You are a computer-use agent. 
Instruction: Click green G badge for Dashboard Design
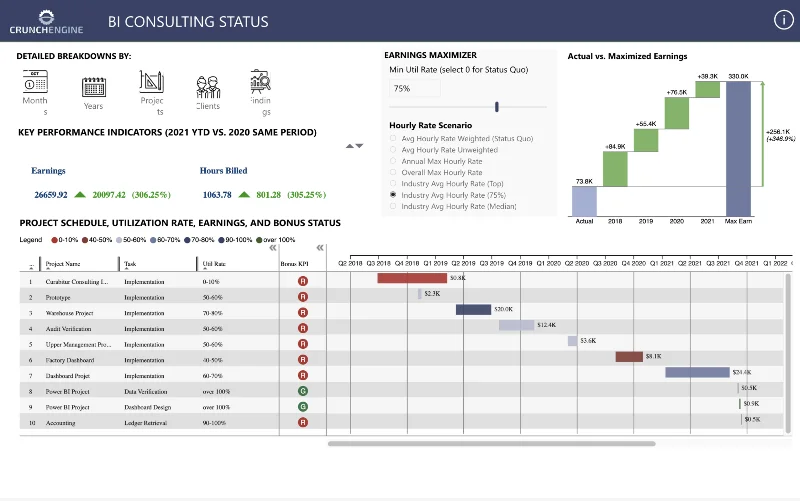(303, 407)
